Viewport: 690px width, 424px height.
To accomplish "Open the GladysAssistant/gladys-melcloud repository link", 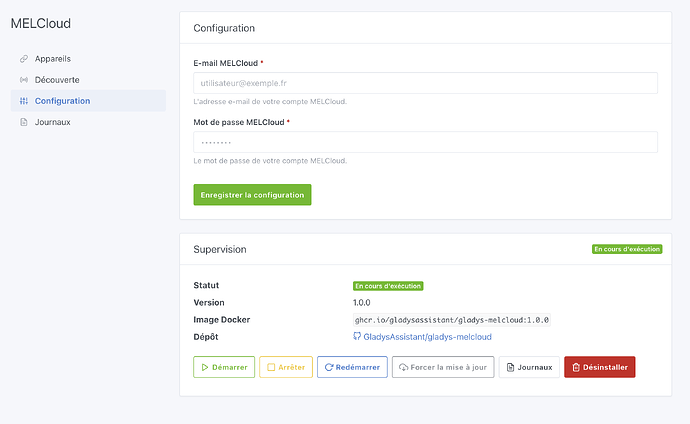I will 427,337.
